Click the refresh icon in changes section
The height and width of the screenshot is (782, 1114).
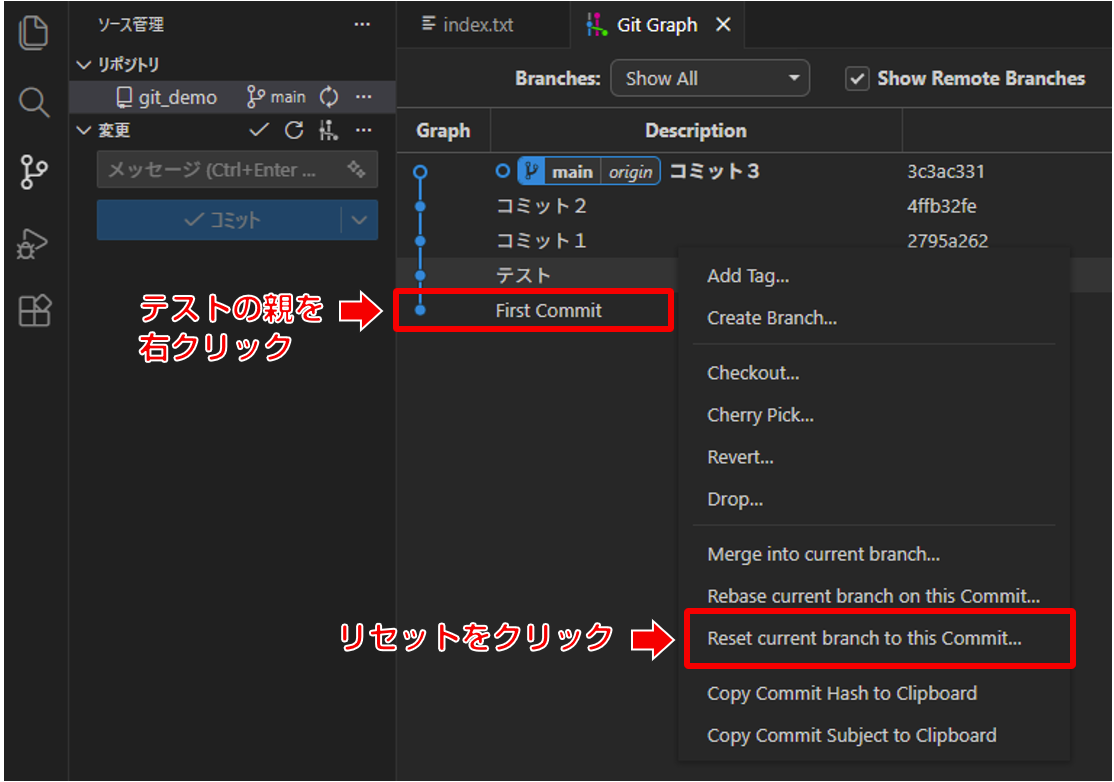(x=293, y=130)
